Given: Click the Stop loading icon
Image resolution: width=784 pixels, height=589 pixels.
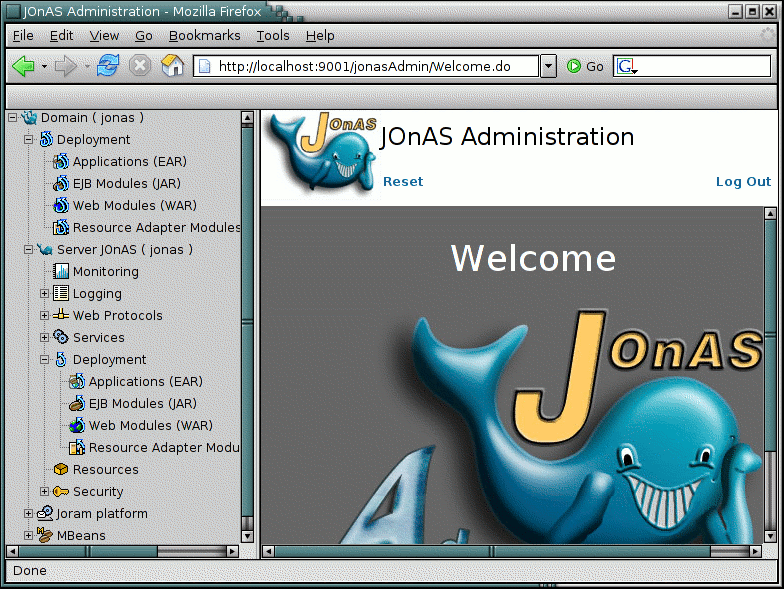Looking at the screenshot, I should coord(140,66).
